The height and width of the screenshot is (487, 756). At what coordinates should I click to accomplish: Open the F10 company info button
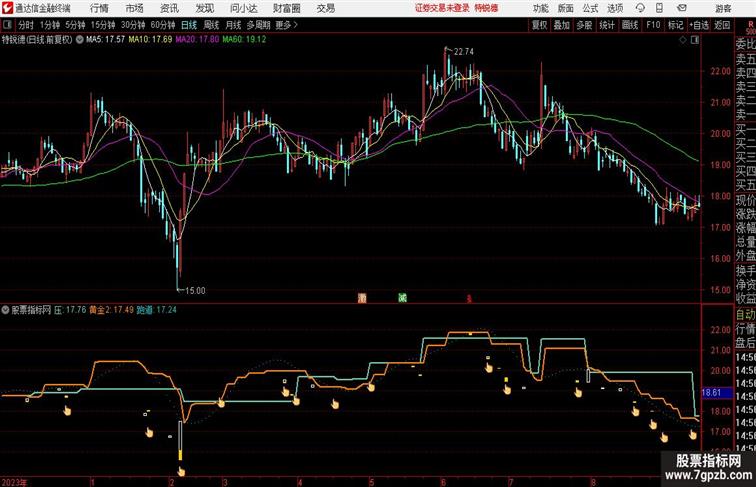coord(653,25)
